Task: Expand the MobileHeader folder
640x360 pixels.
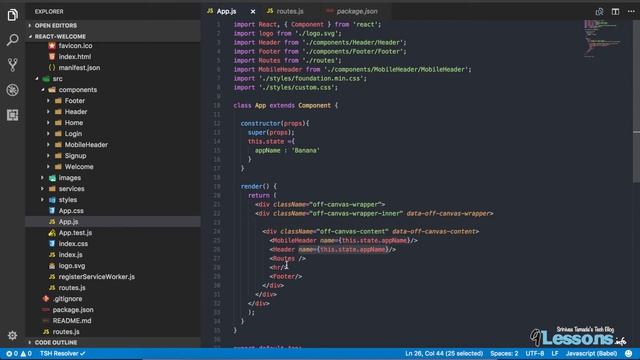Action: click(86, 145)
